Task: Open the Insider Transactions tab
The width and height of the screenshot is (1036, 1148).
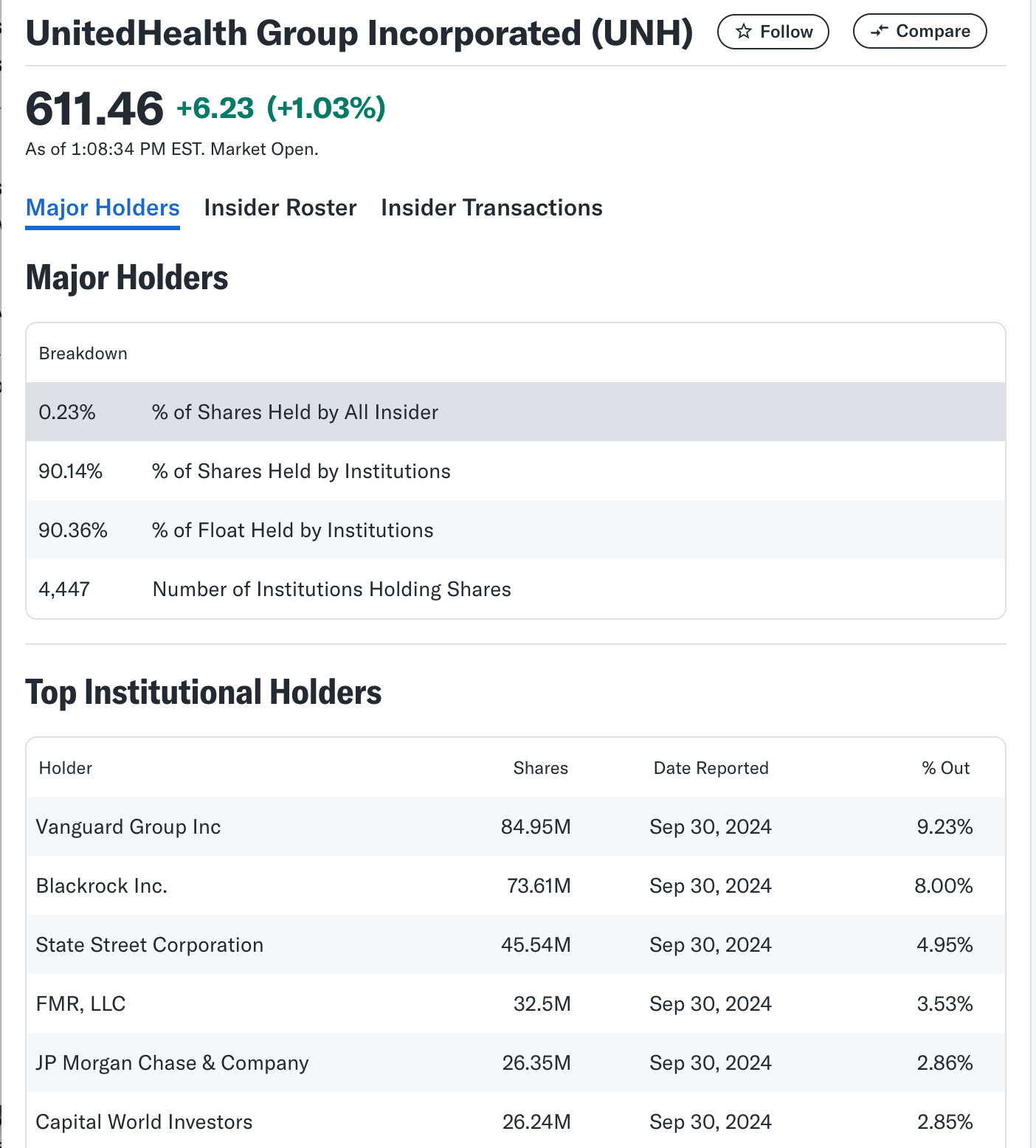Action: [491, 208]
